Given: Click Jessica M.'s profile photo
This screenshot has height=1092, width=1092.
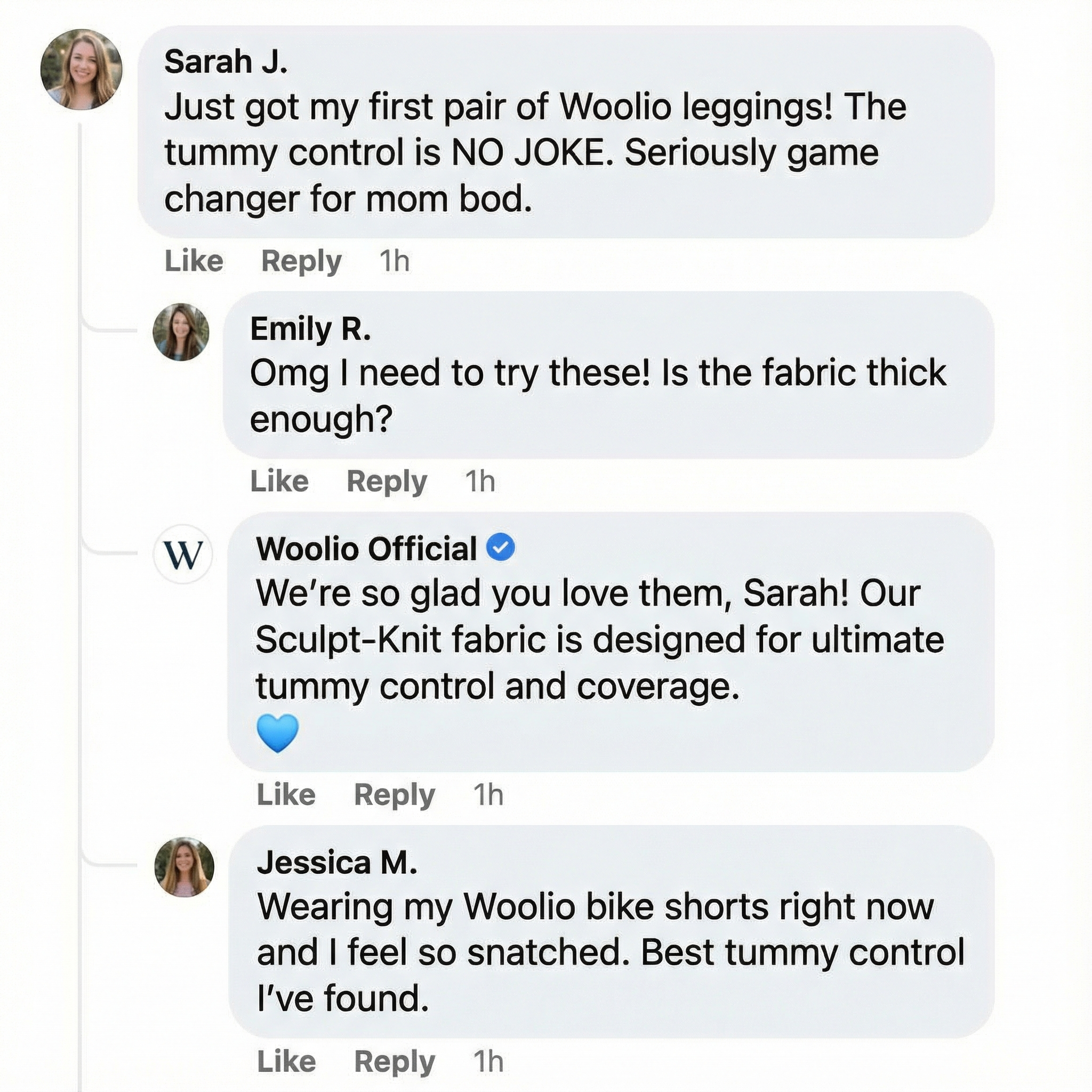Looking at the screenshot, I should (x=184, y=866).
